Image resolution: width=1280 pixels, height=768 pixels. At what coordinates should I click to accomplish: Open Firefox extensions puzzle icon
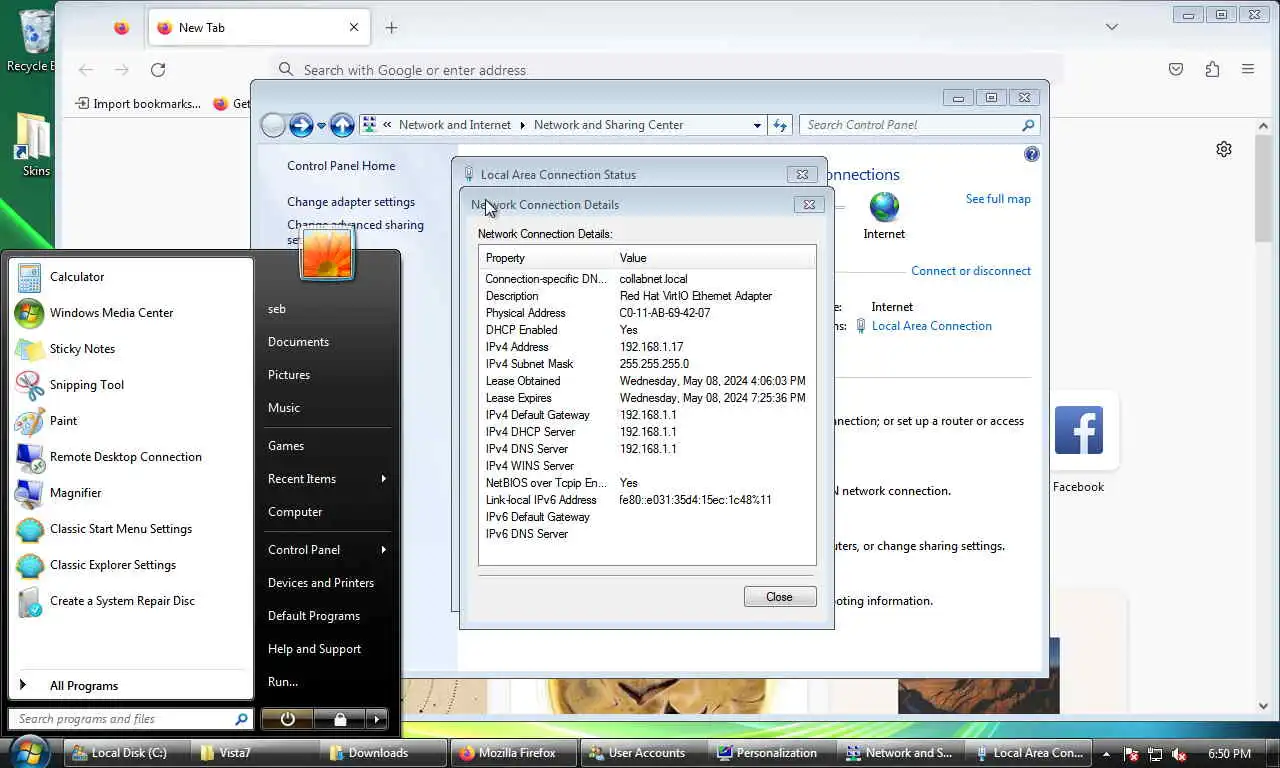pyautogui.click(x=1212, y=69)
